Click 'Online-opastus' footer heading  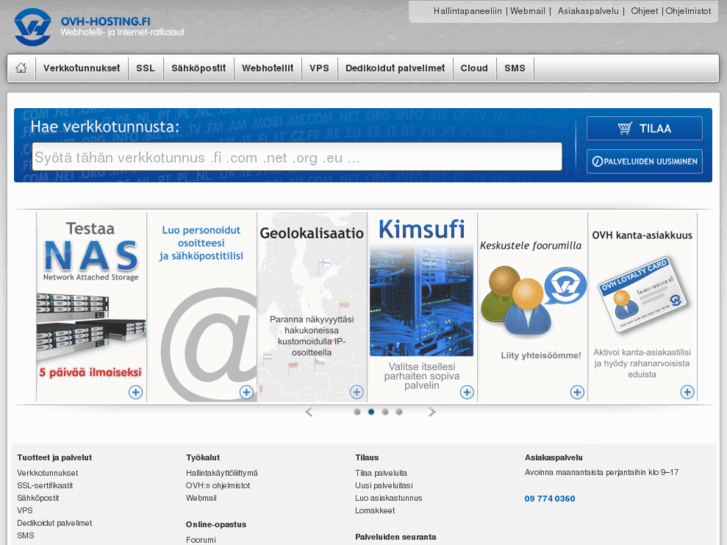[216, 525]
